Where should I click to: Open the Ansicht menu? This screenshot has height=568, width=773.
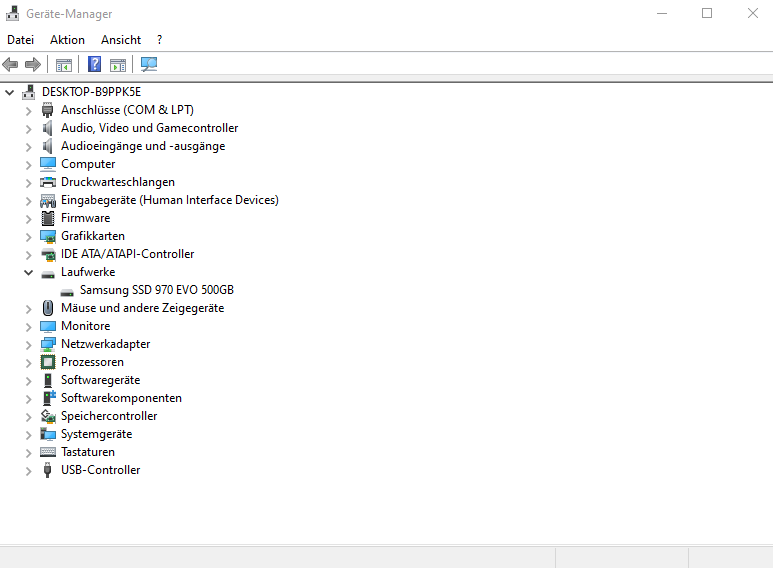pos(121,40)
